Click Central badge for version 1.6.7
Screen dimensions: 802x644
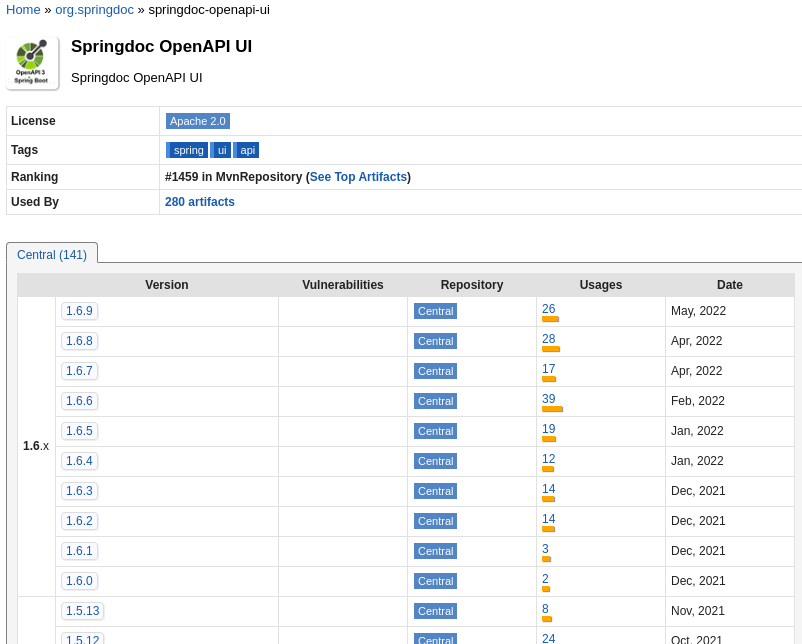coord(435,371)
